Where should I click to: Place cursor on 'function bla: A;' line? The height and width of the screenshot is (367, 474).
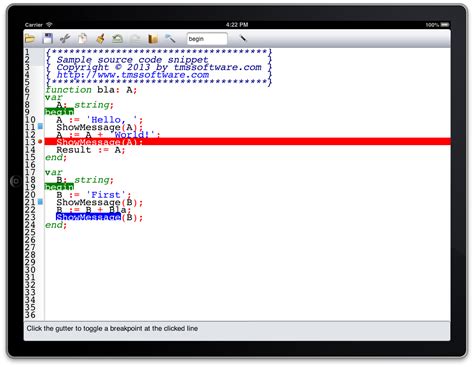coord(91,90)
